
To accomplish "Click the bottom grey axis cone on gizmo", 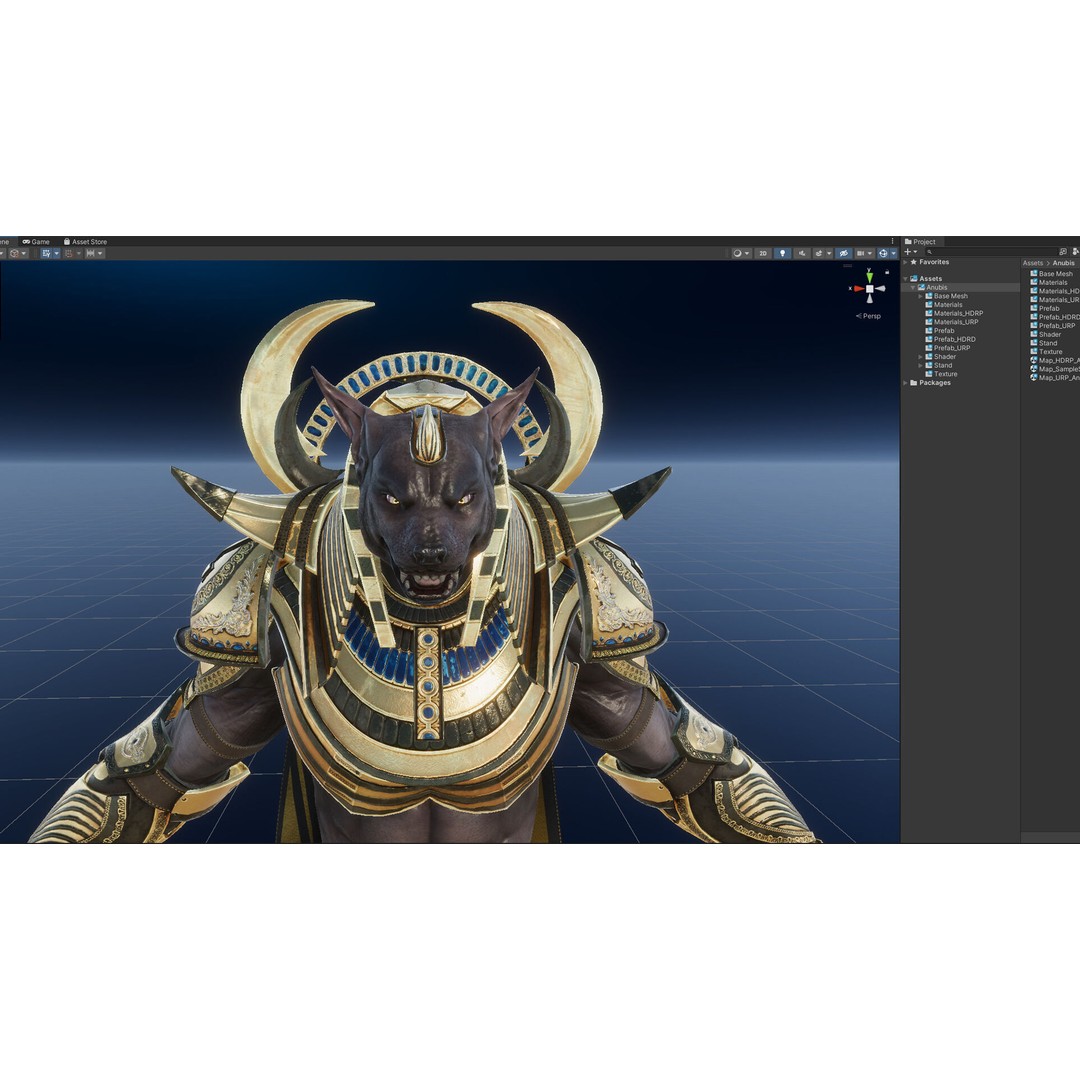I will [x=869, y=298].
